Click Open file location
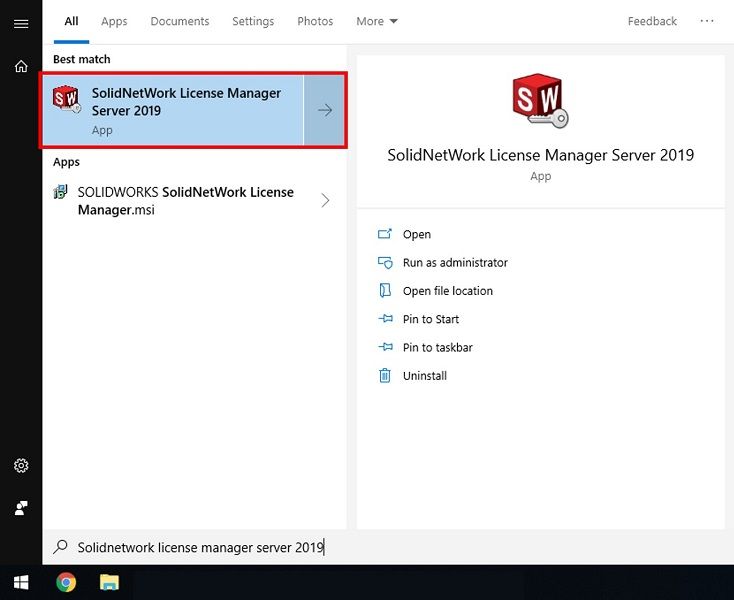734x600 pixels. click(447, 291)
